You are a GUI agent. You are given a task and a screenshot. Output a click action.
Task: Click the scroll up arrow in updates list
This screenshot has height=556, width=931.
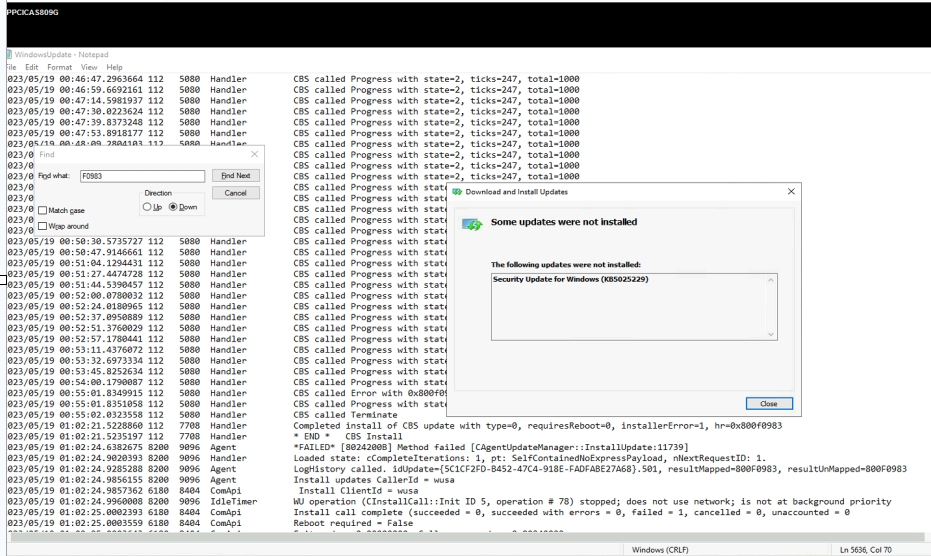(771, 280)
